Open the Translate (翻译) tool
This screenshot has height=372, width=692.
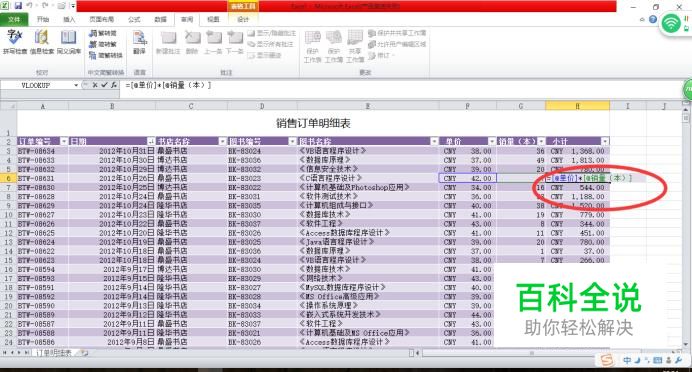coord(139,42)
